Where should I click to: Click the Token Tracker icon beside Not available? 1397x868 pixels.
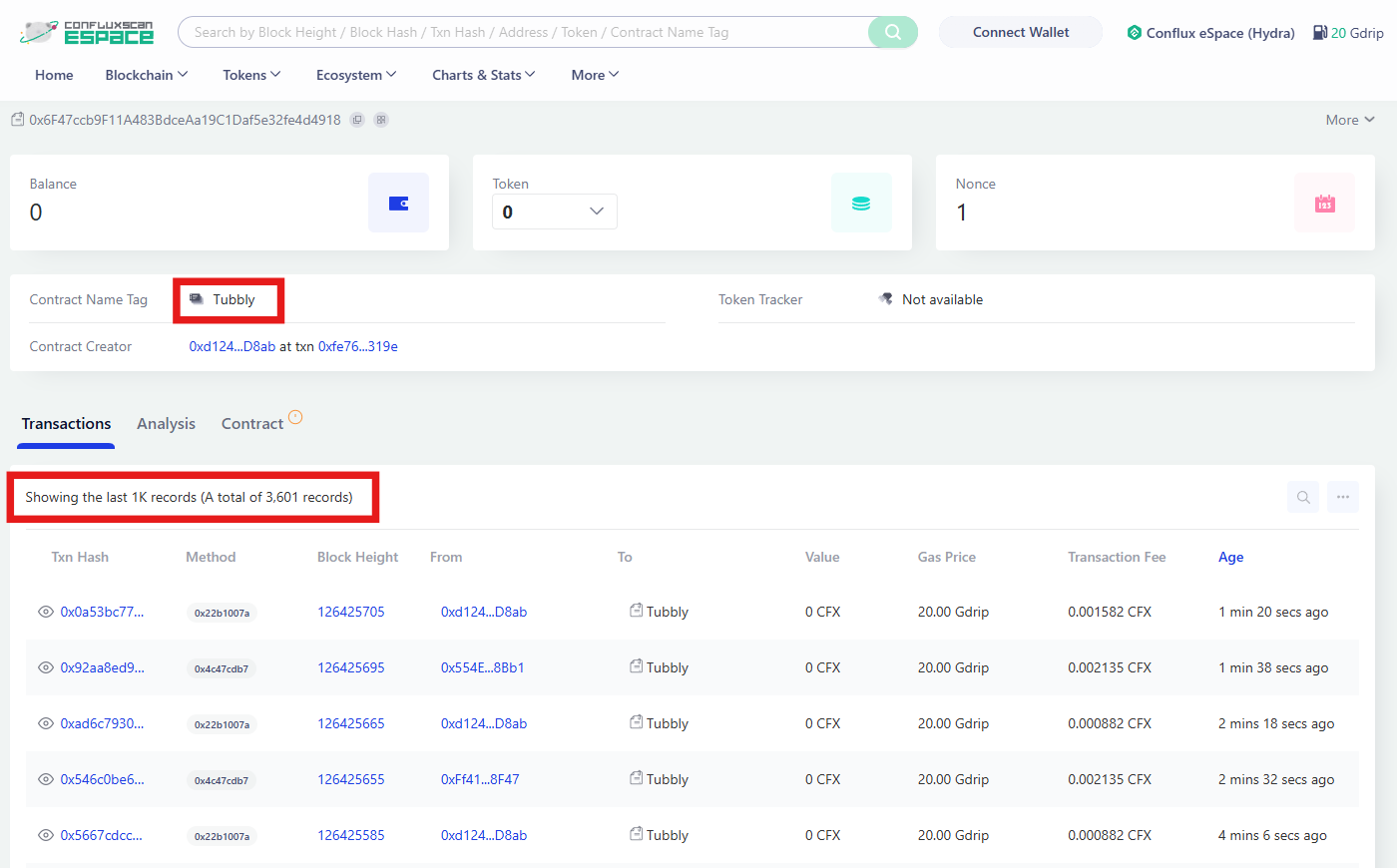[885, 298]
